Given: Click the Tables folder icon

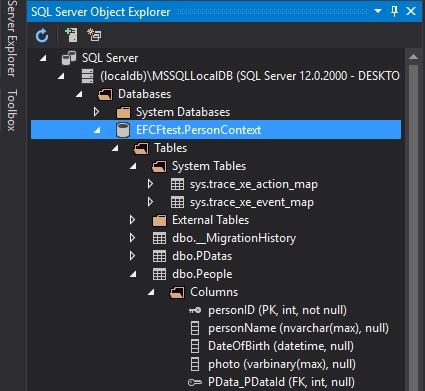Looking at the screenshot, I should (141, 148).
